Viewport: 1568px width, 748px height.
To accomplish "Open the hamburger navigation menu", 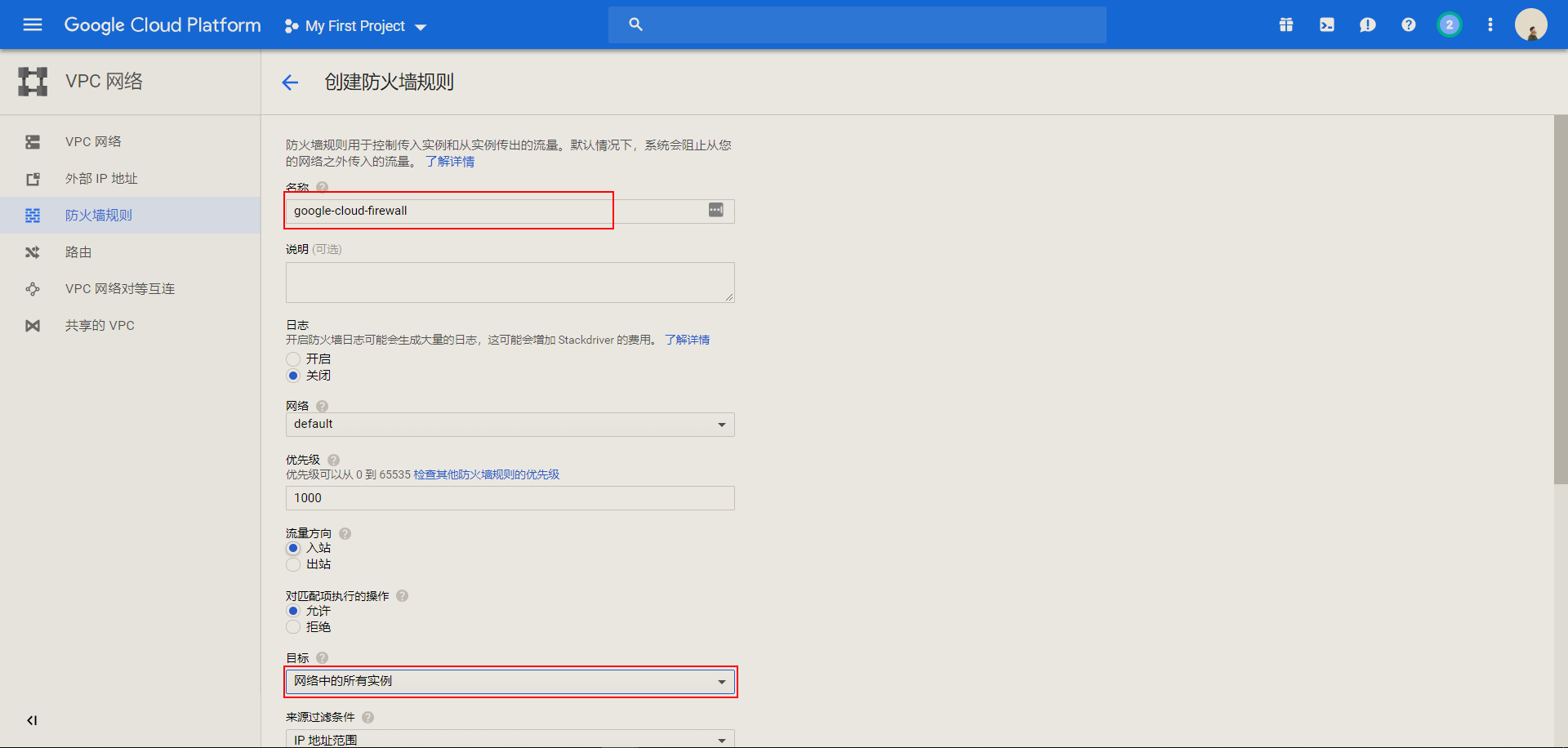I will coord(33,24).
